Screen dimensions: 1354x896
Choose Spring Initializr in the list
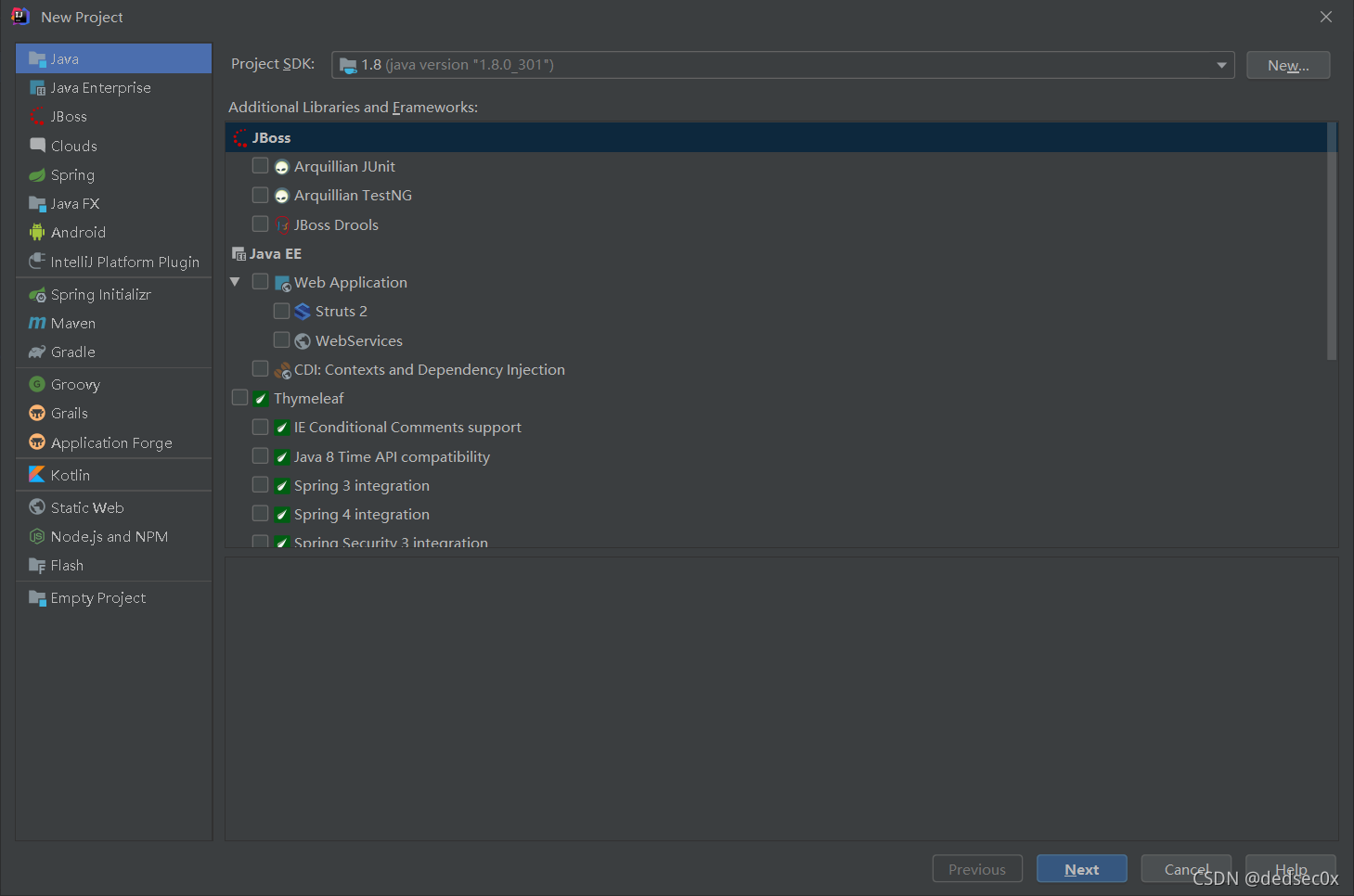[100, 295]
